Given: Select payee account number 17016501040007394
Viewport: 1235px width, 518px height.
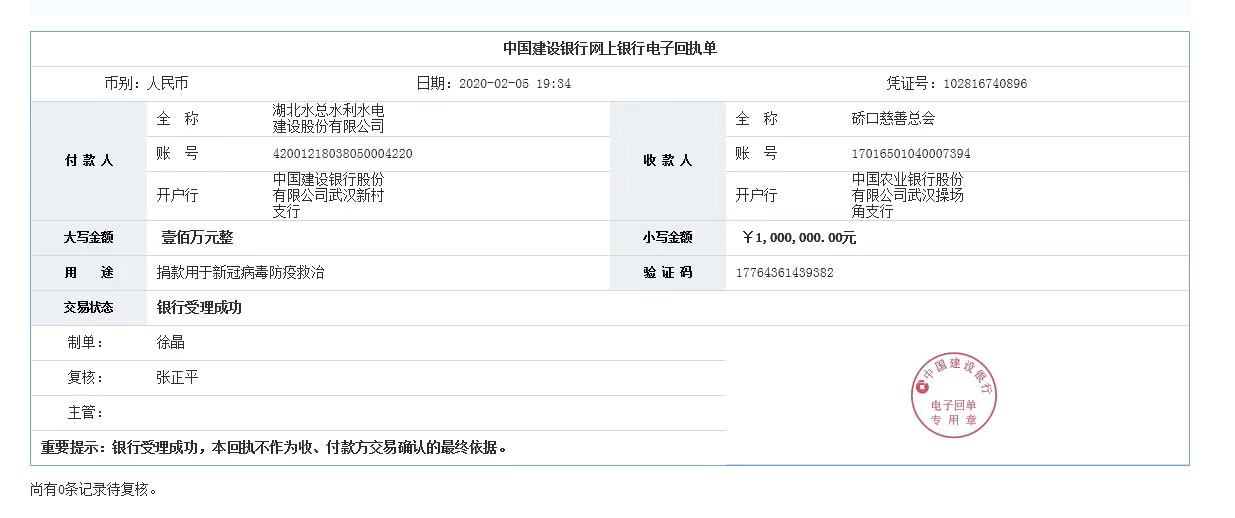Looking at the screenshot, I should 910,154.
